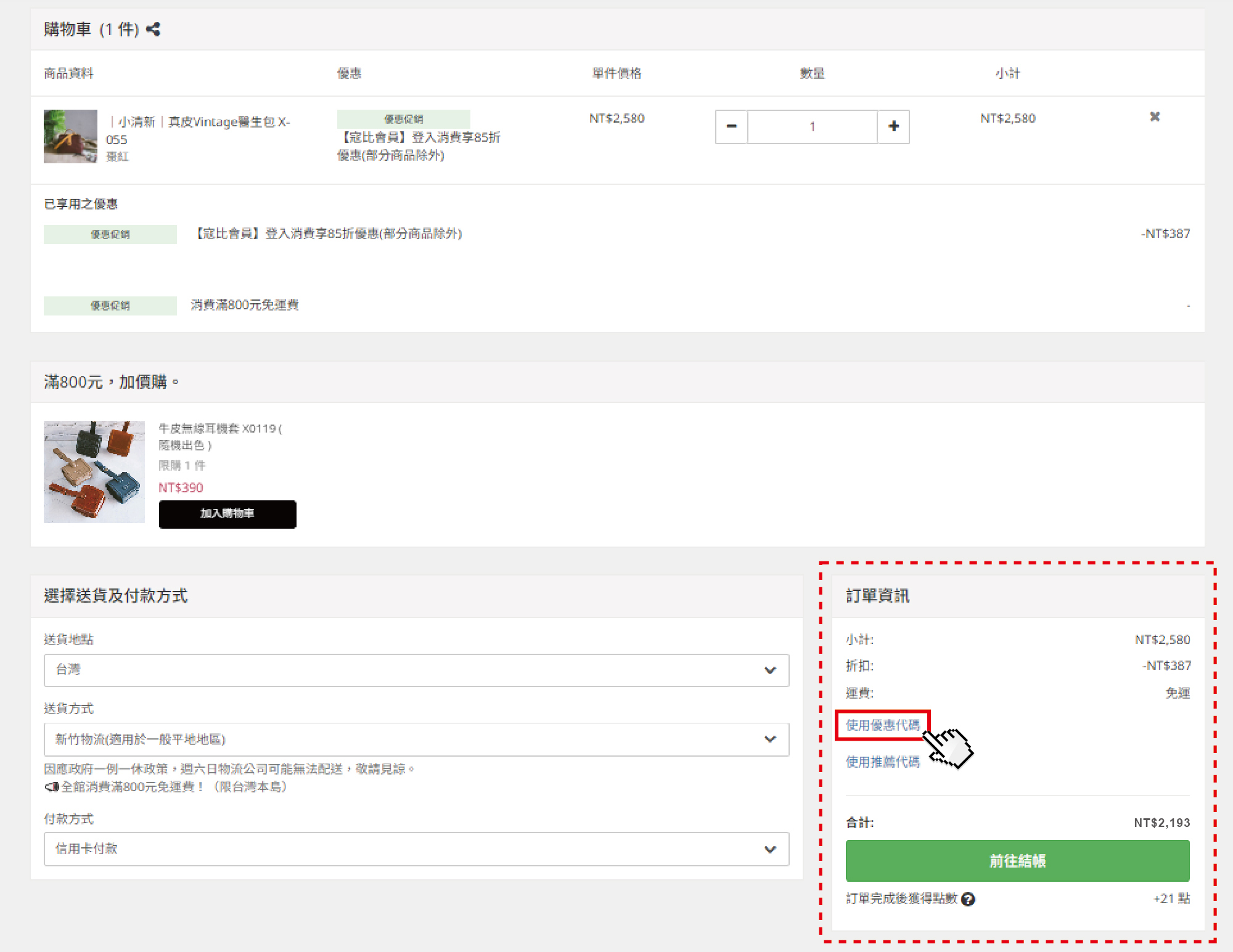Click the 使用推薦代碼 link
Screen dimensions: 1233x952
(882, 762)
